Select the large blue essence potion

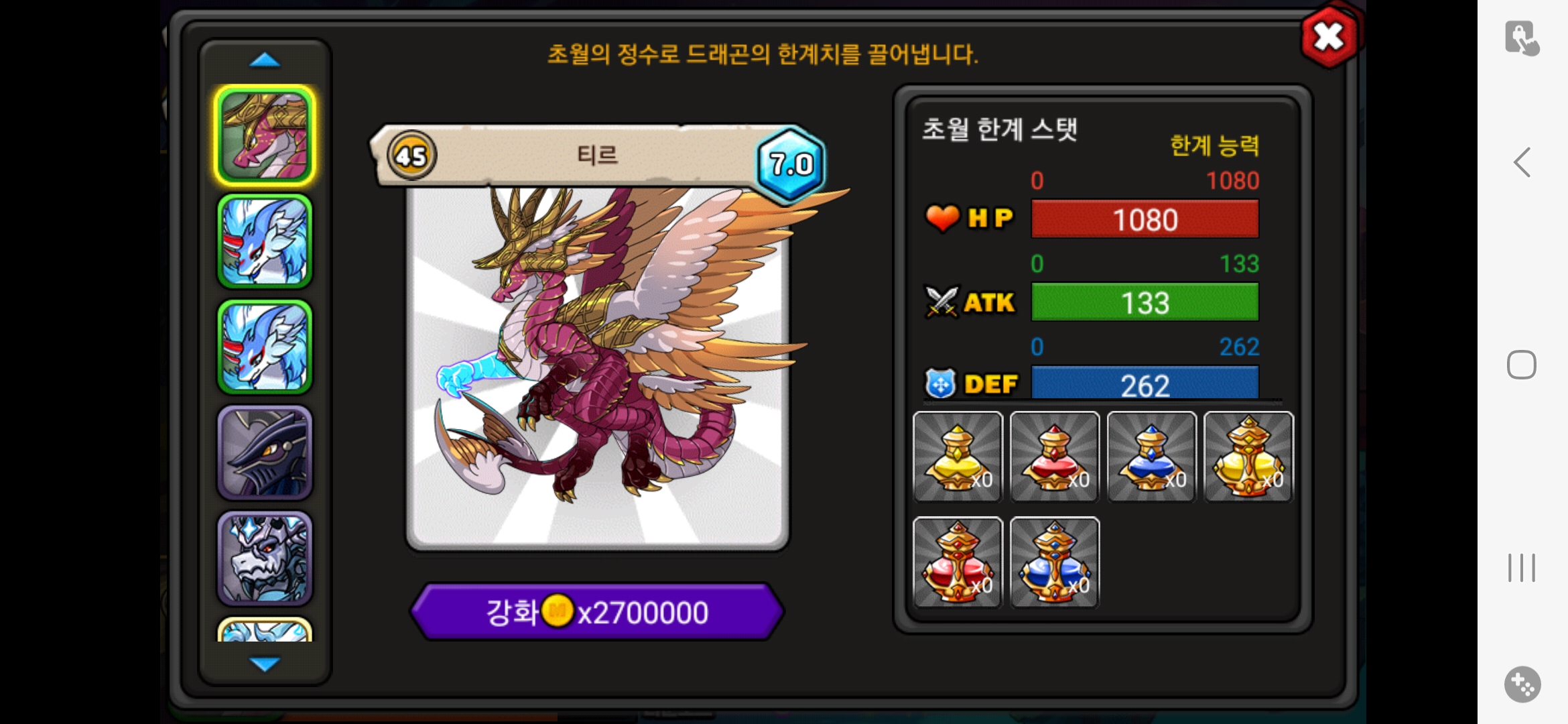[1055, 562]
